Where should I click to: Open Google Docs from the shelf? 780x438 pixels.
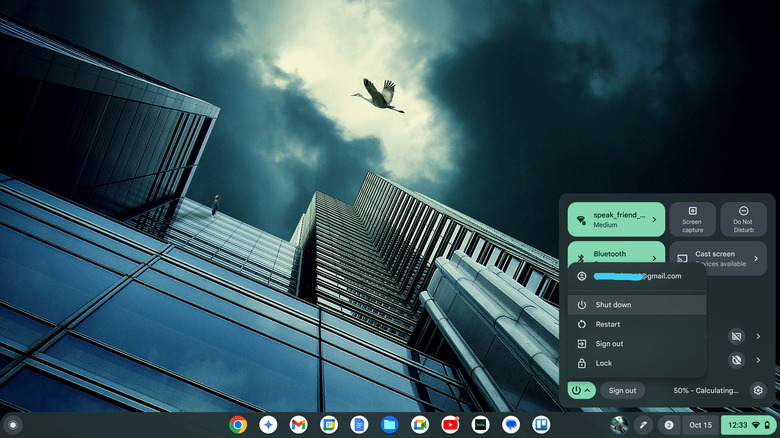click(359, 425)
